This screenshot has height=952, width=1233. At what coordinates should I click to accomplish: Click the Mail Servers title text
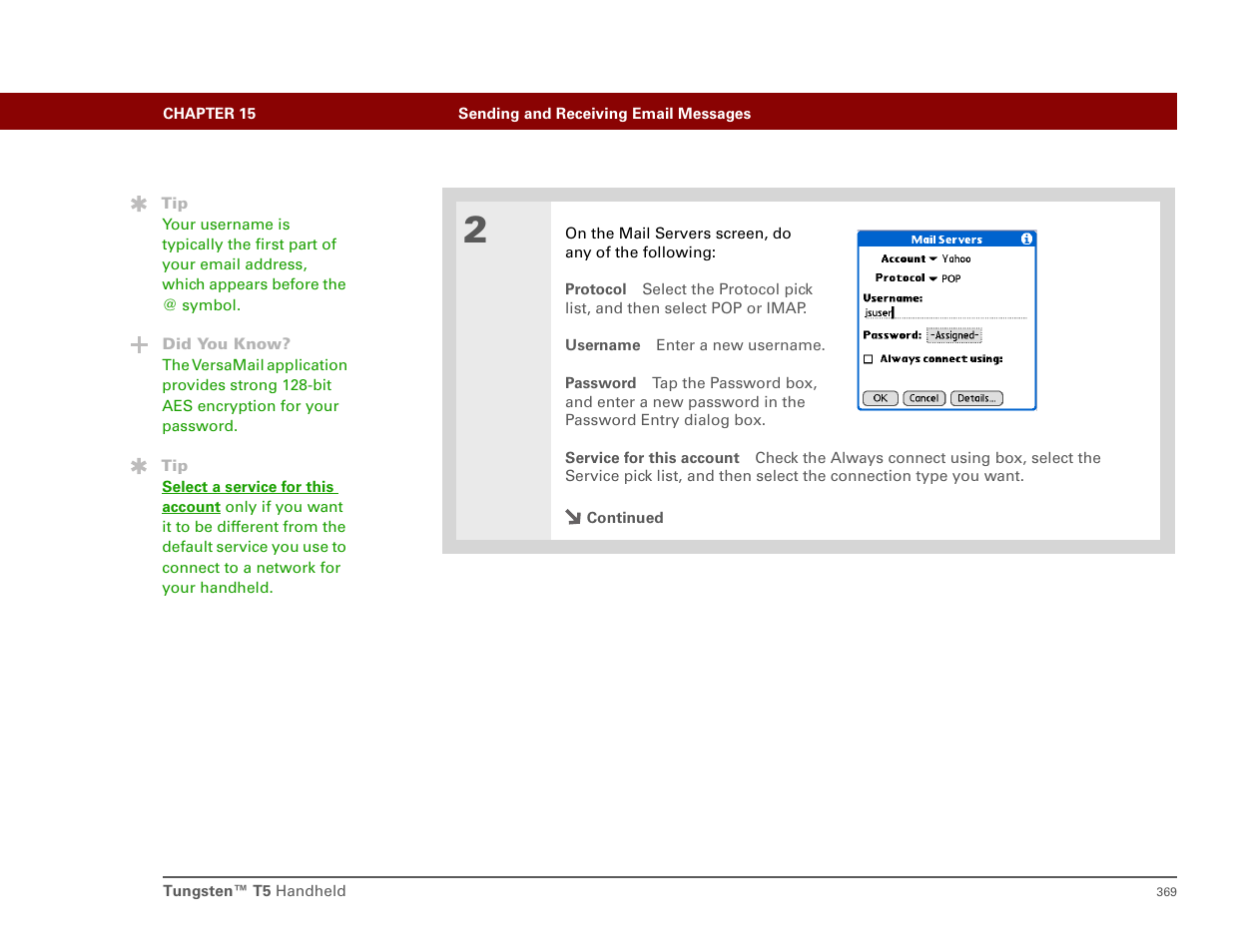946,239
